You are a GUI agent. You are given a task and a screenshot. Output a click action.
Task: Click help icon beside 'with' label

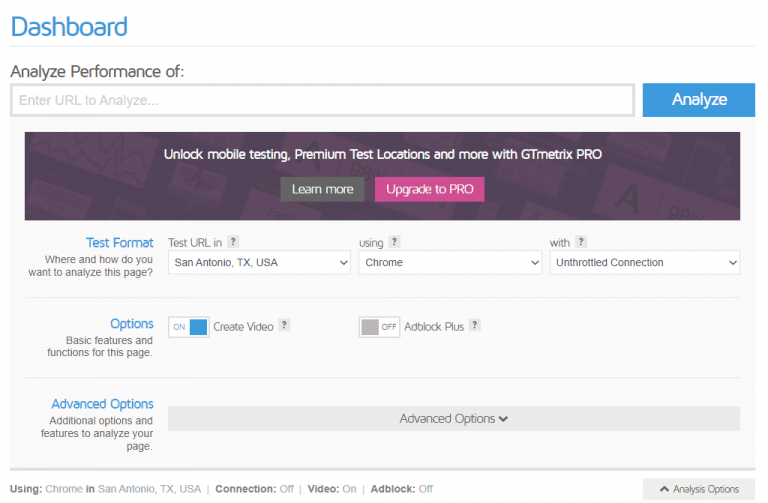tap(581, 242)
